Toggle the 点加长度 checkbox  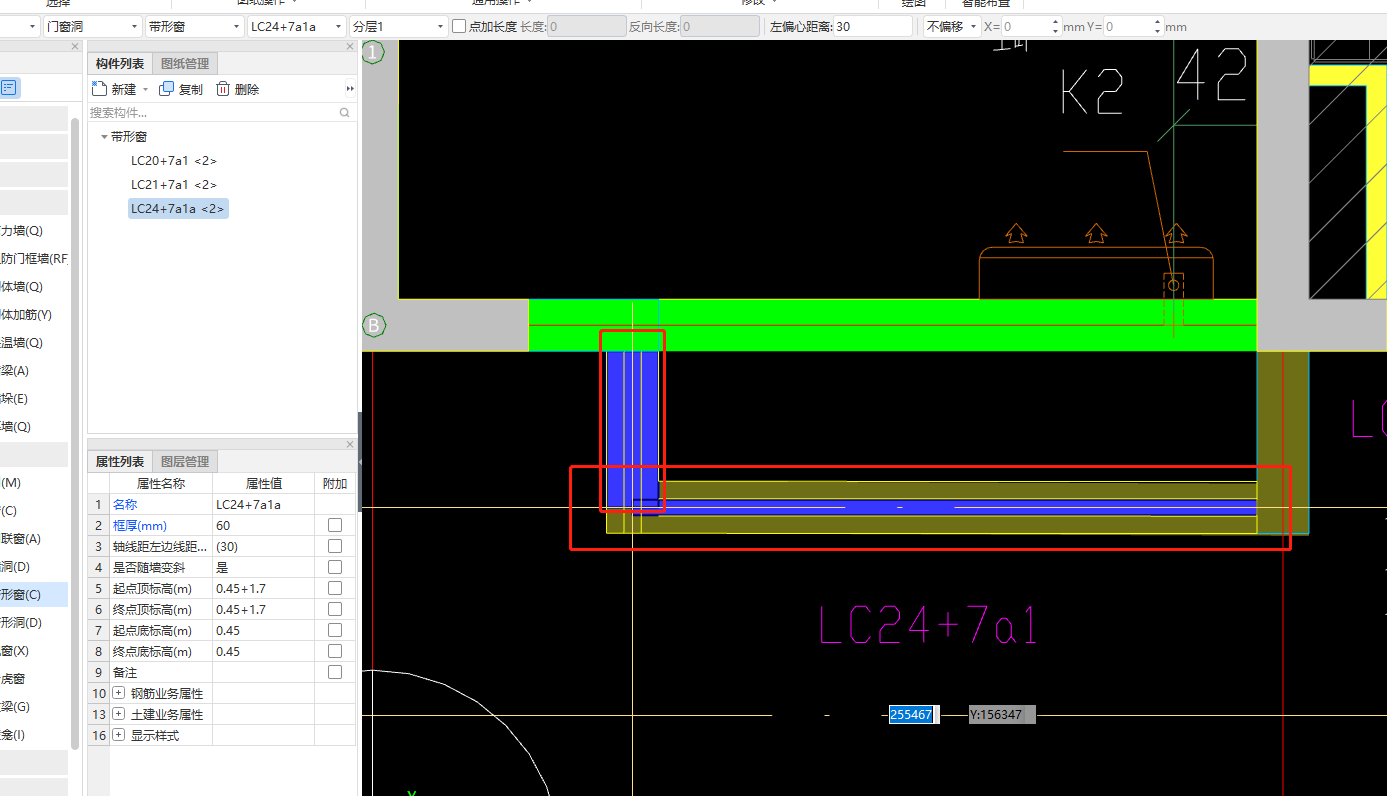(x=459, y=27)
